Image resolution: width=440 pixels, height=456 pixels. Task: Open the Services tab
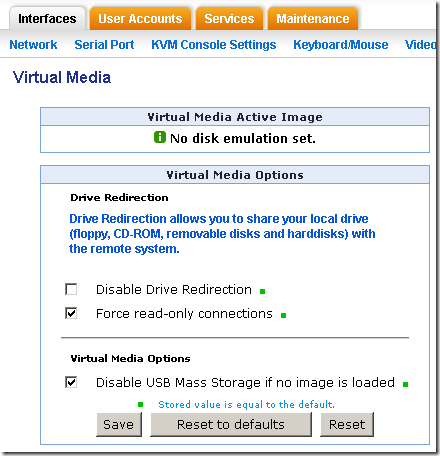coord(229,18)
